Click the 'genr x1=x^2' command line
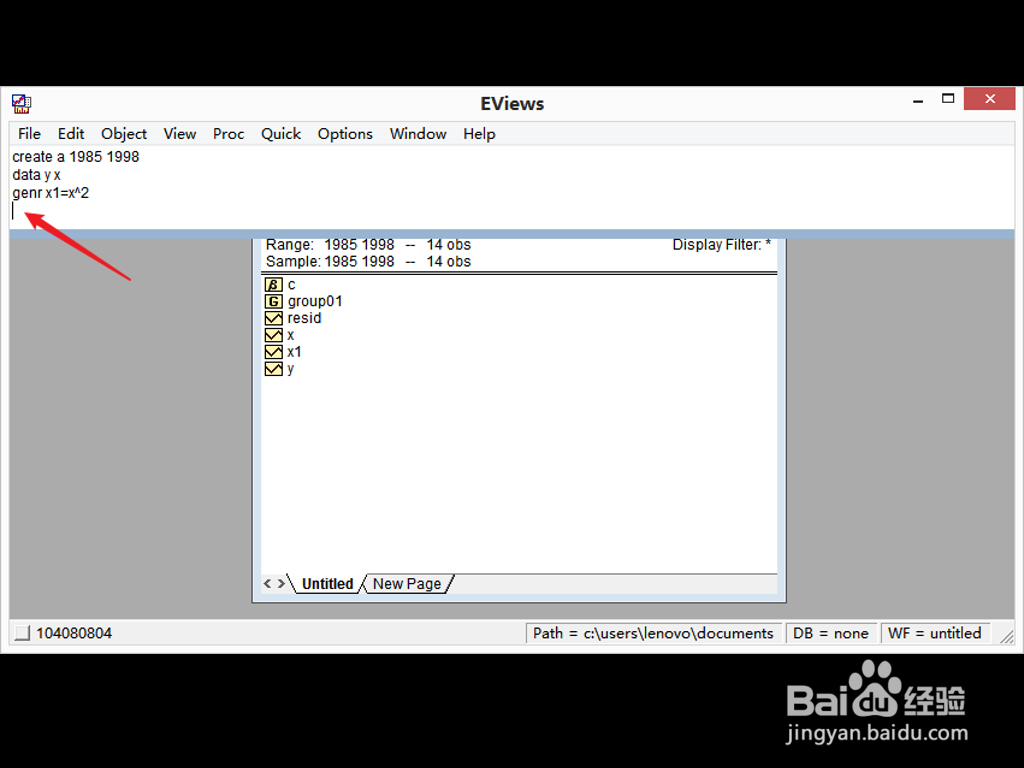1024x768 pixels. pyautogui.click(x=50, y=193)
